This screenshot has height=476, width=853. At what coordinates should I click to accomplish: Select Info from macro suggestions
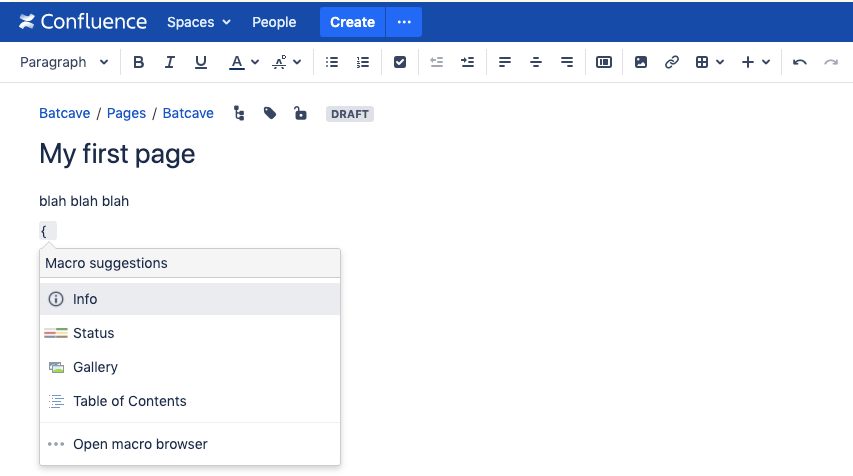(85, 299)
